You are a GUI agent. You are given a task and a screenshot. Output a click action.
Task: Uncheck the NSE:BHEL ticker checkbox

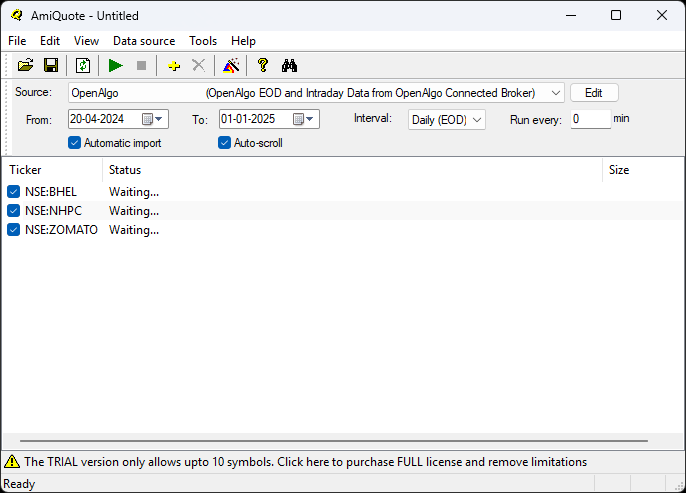(x=14, y=192)
